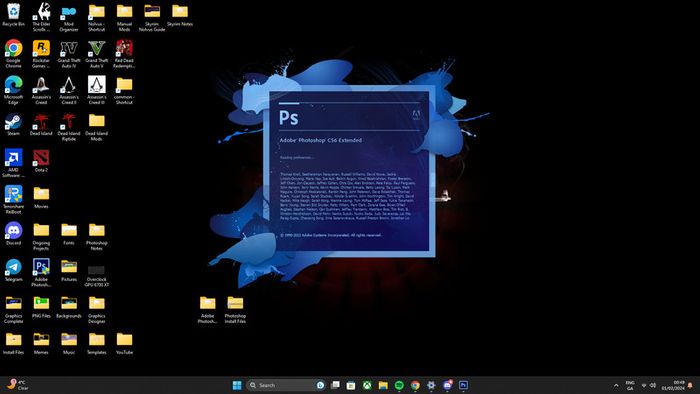Screen dimensions: 700x394
Task: Select the Photoshop Notes folder
Action: click(x=96, y=236)
